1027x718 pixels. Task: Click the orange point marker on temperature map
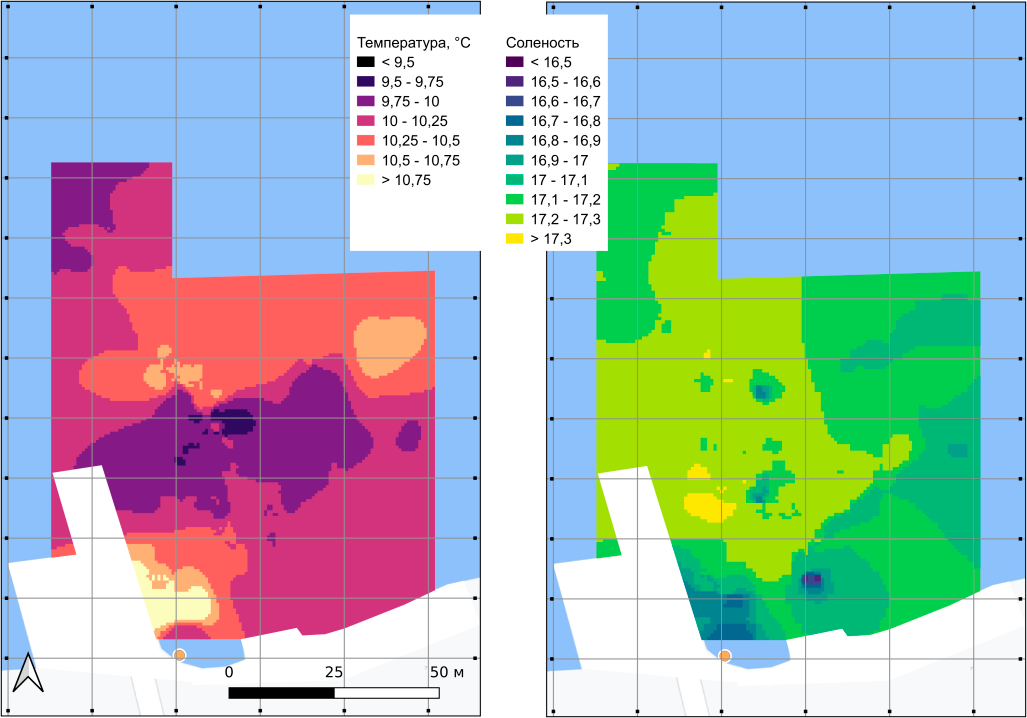(179, 654)
